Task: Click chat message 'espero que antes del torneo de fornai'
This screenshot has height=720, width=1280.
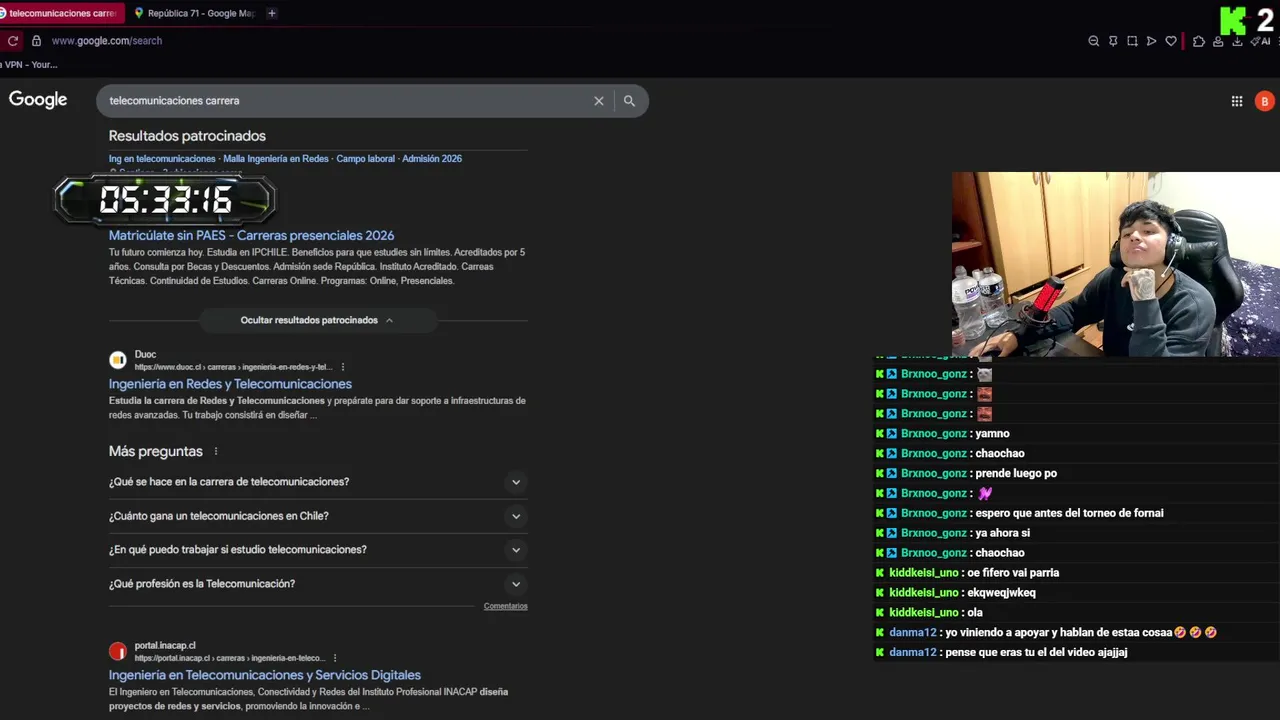Action: [x=1069, y=513]
